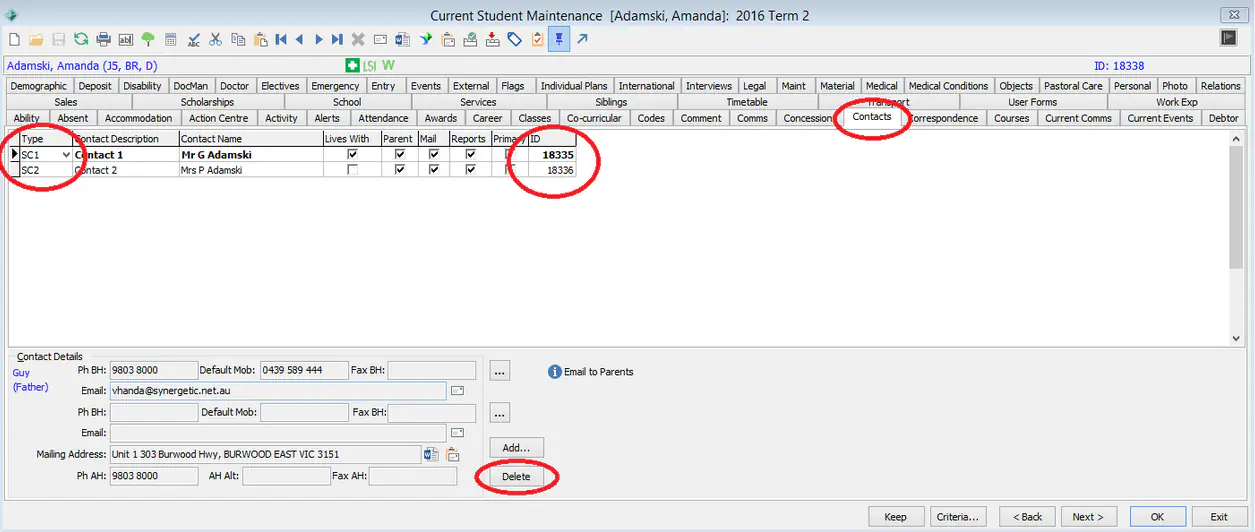The image size is (1255, 532).
Task: Click the green medical cross icon
Action: pyautogui.click(x=352, y=65)
